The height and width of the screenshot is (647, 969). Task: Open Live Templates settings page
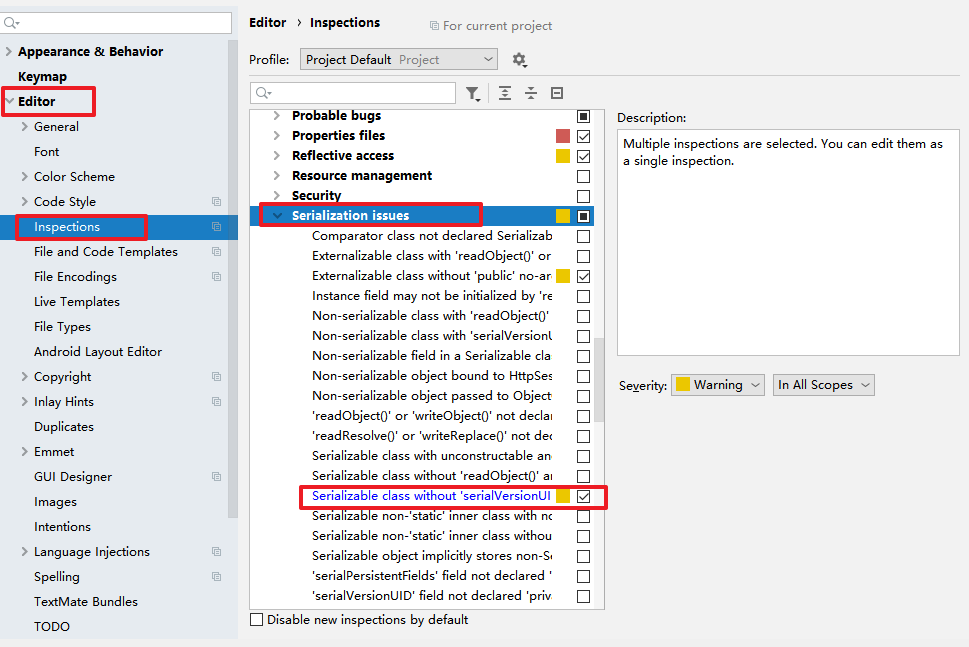[x=77, y=302]
